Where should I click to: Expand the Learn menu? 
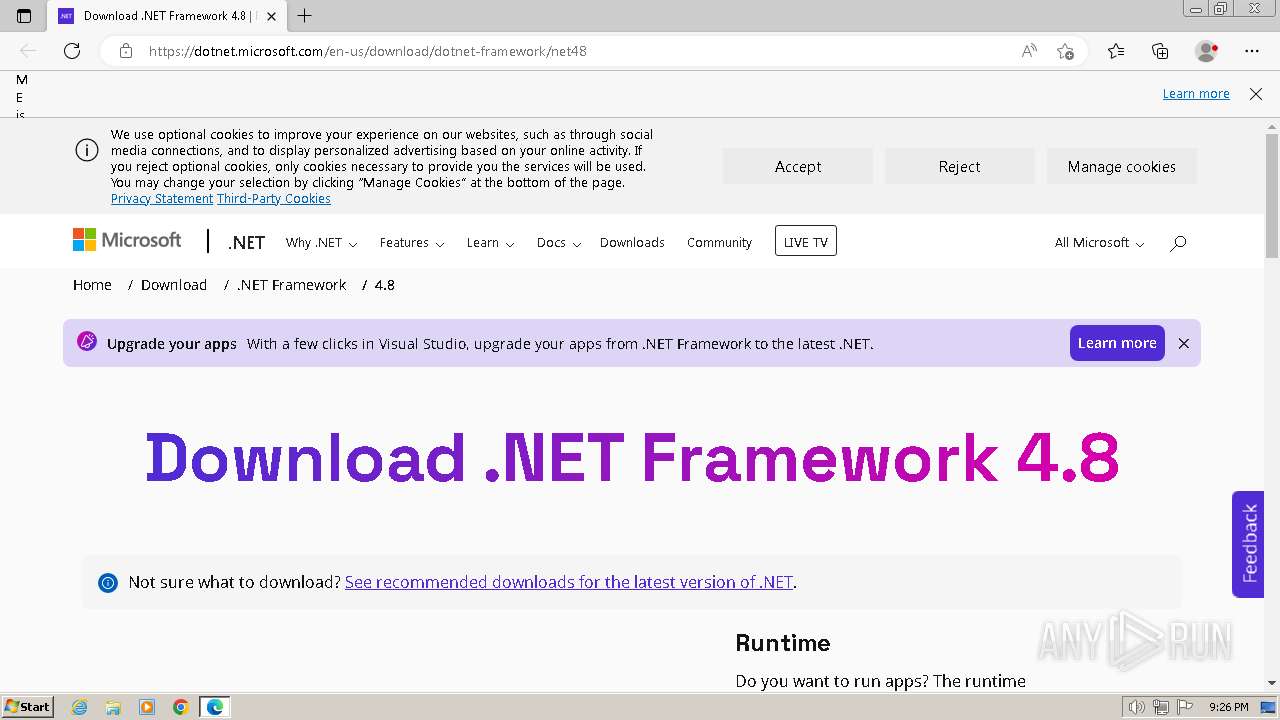pos(490,243)
